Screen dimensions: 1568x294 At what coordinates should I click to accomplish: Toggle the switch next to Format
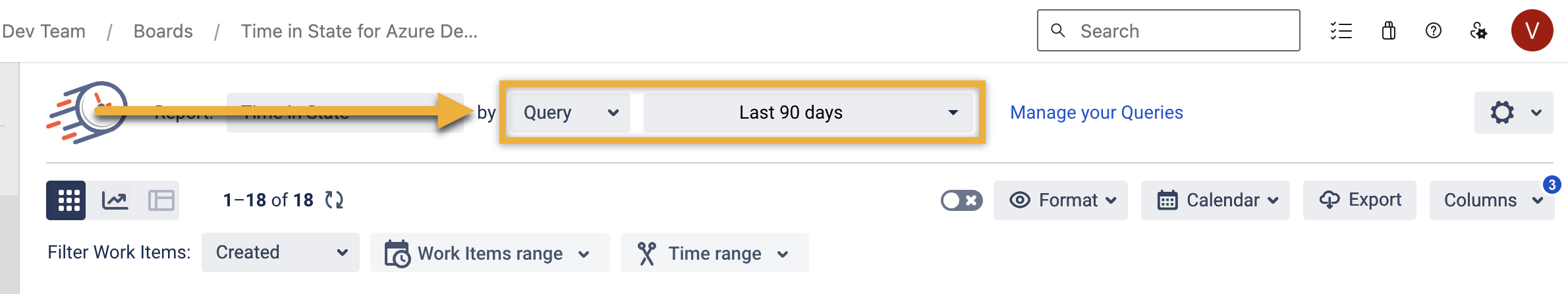point(961,200)
